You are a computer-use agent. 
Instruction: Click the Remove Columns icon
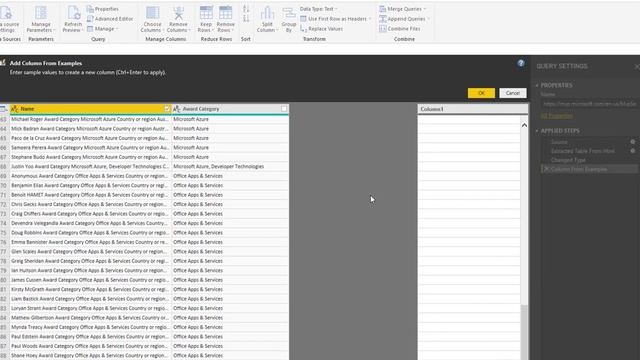(x=178, y=13)
